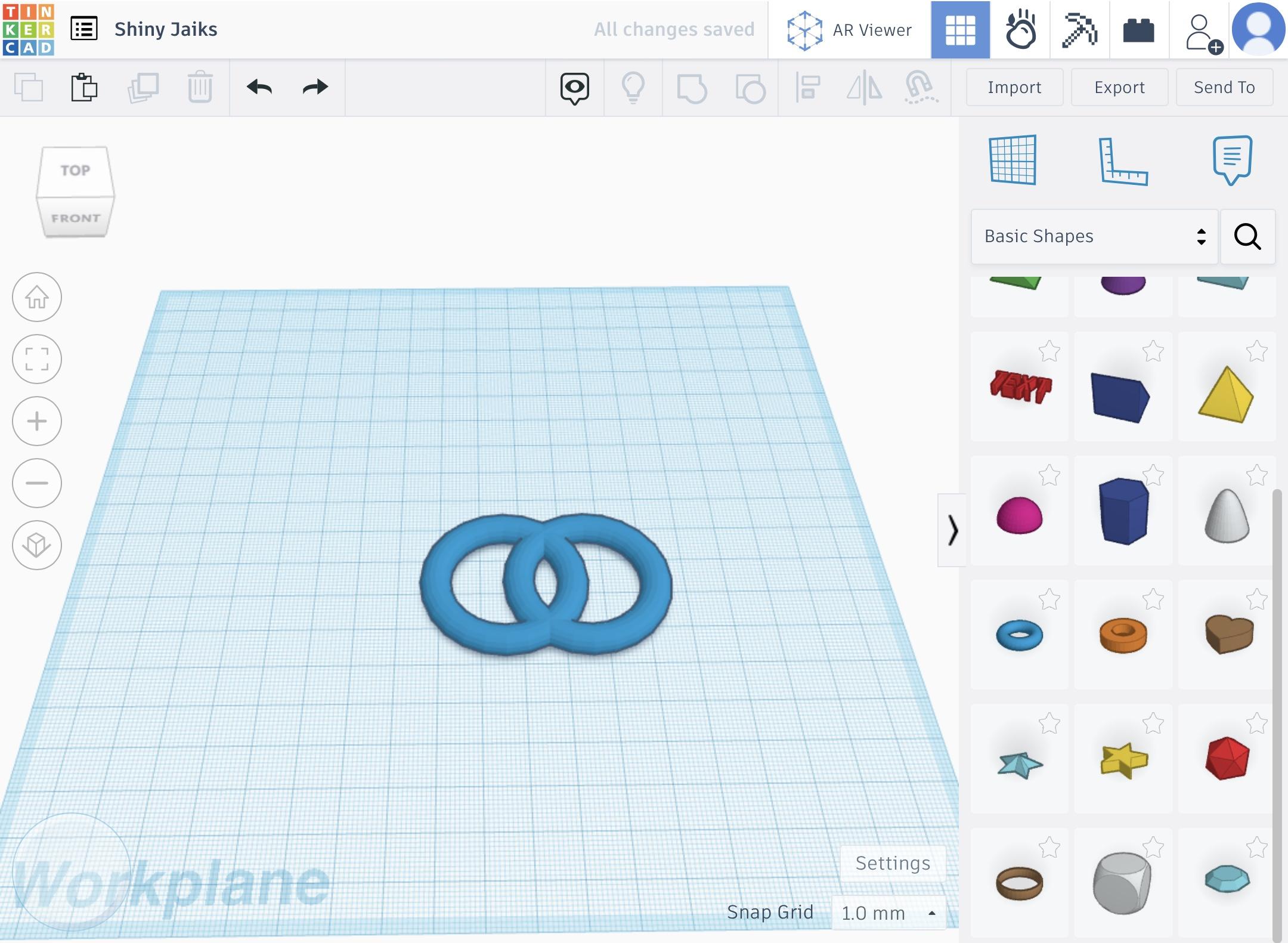The height and width of the screenshot is (943, 1288).
Task: Open the Settings button
Action: pyautogui.click(x=893, y=863)
